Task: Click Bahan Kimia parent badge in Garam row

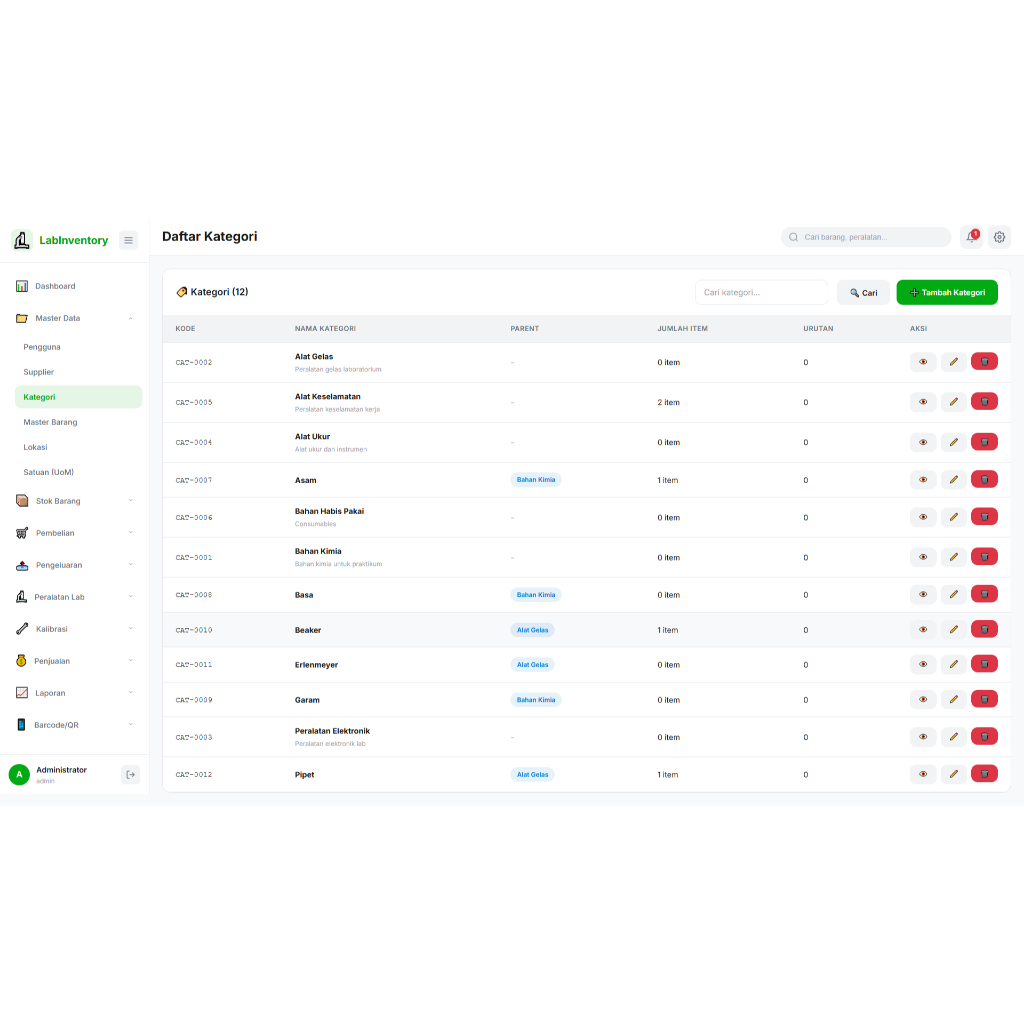Action: pos(536,699)
